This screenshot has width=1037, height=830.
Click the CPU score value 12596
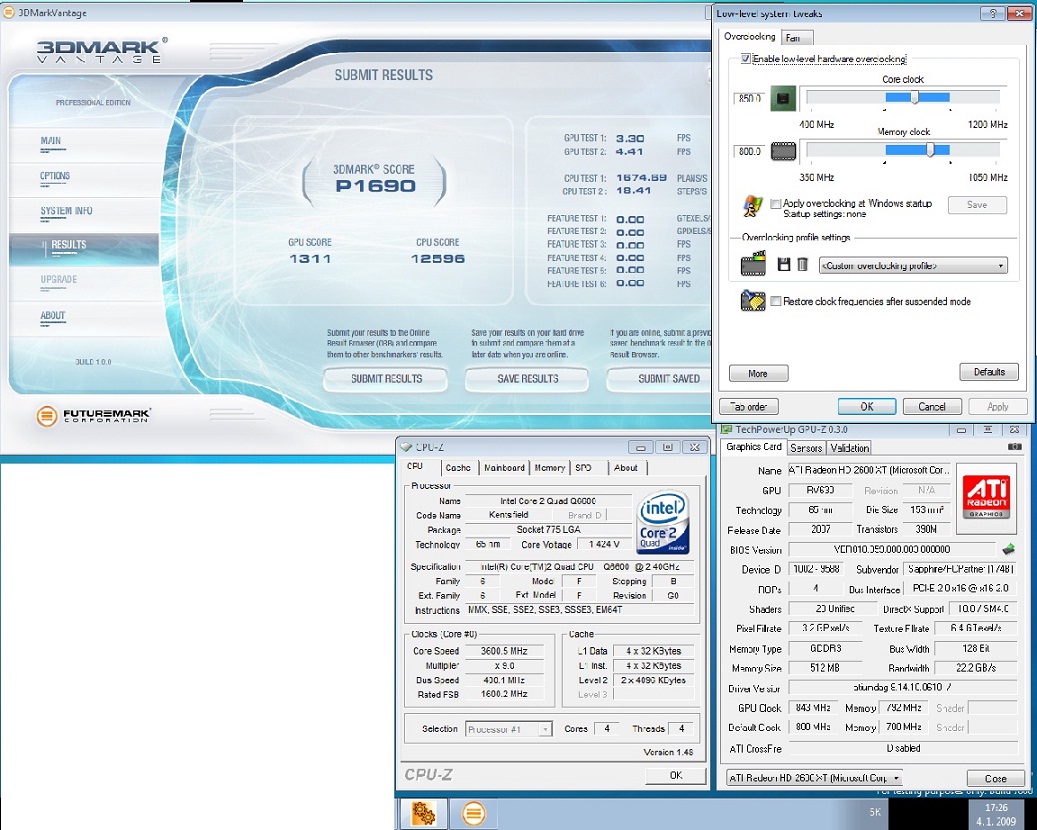pyautogui.click(x=438, y=259)
